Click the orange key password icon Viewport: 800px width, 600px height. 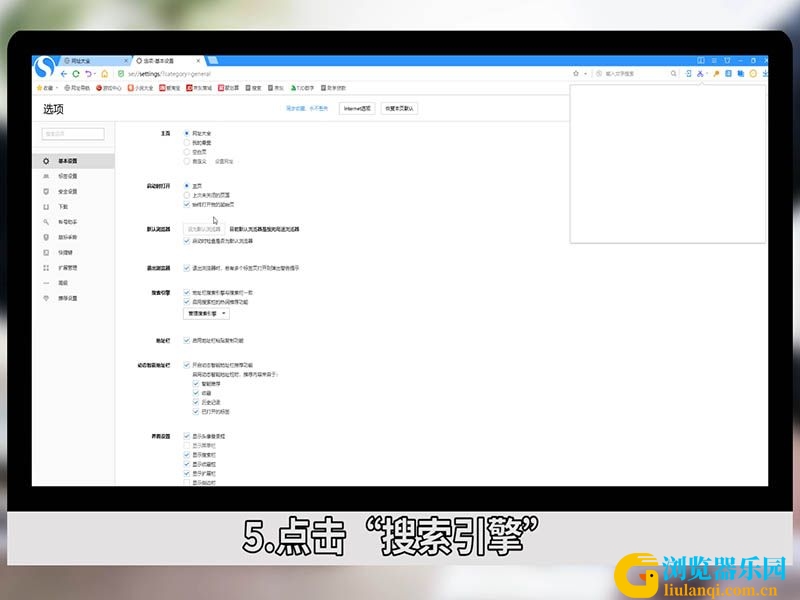[x=716, y=73]
